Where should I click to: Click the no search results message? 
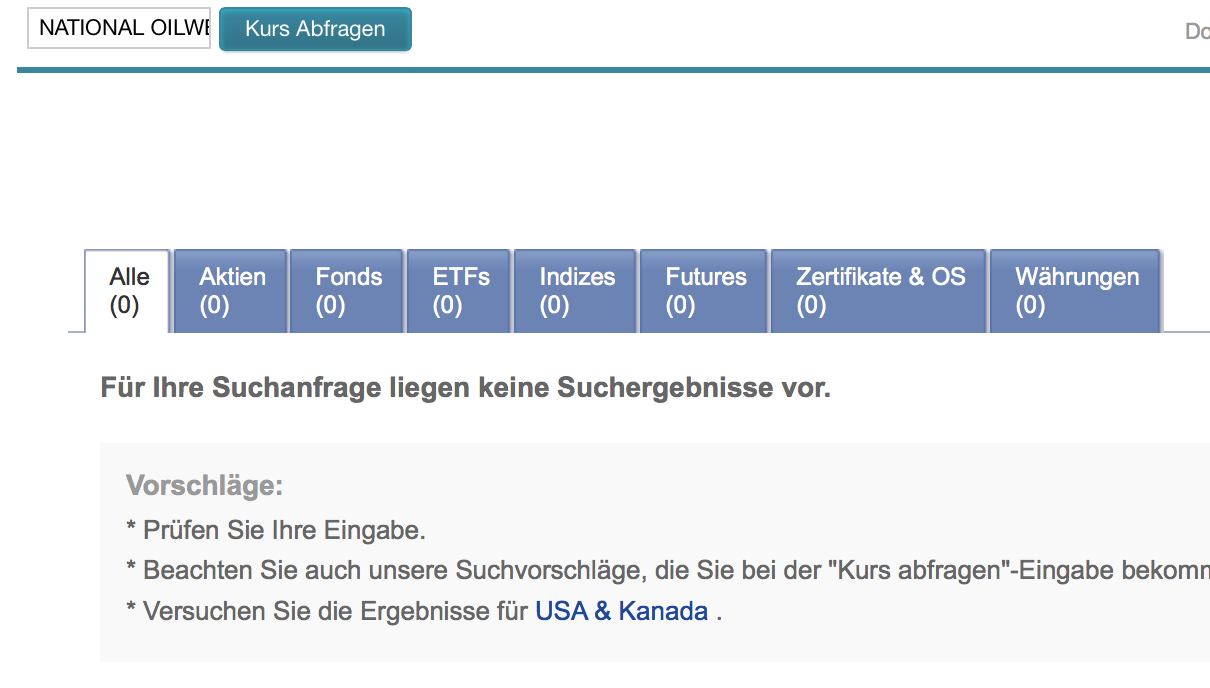point(465,387)
